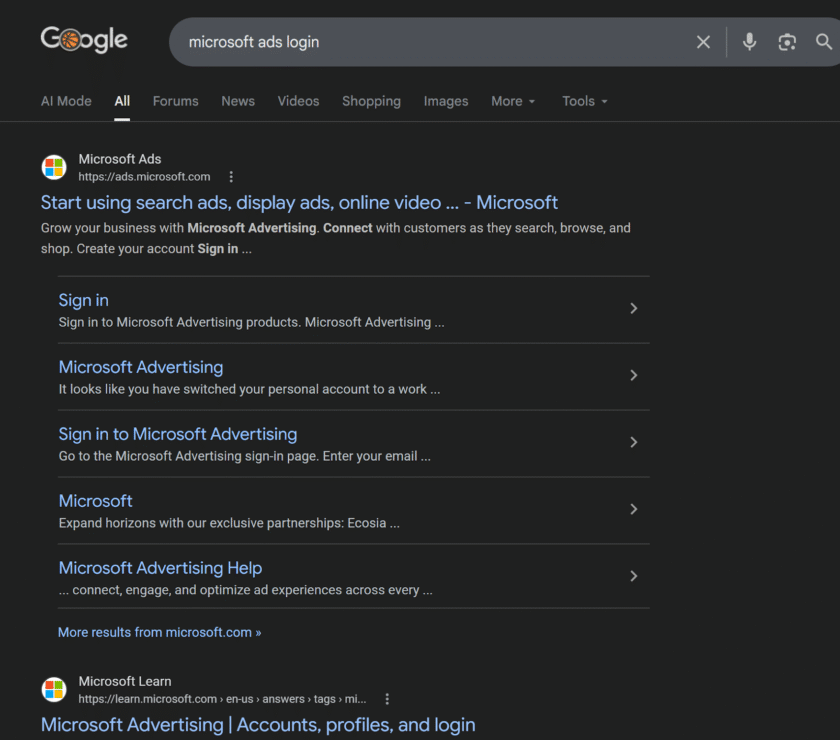
Task: Open three-dot menu for ads.microsoft.com result
Action: pos(231,177)
